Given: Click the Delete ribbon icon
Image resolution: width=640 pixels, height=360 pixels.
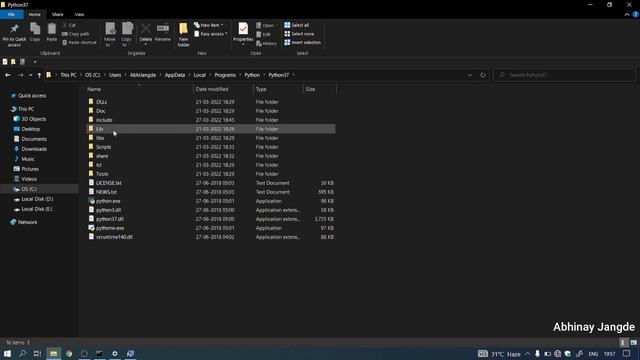Looking at the screenshot, I should tap(145, 33).
